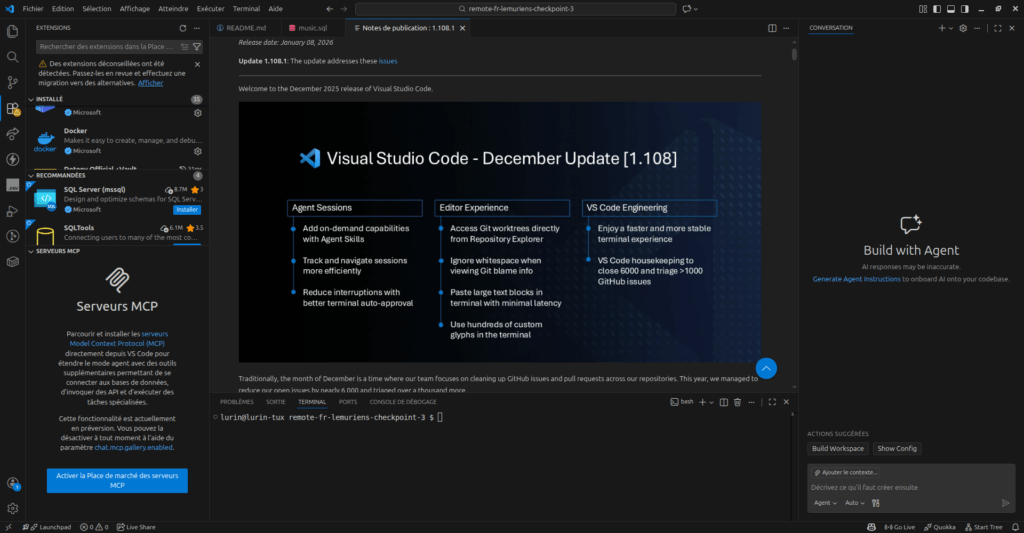Open the lightning bolt activity bar view
Screen dimensions: 1024x533
point(12,159)
